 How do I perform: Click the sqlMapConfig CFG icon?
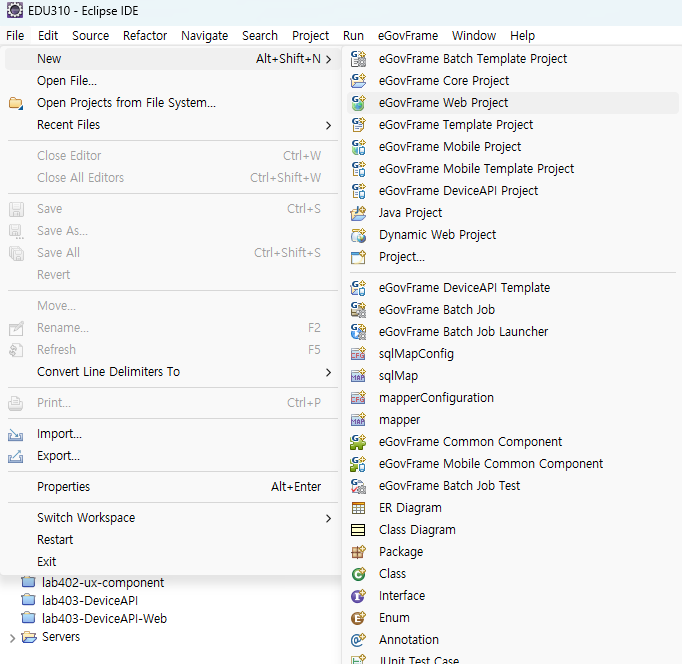tap(358, 354)
